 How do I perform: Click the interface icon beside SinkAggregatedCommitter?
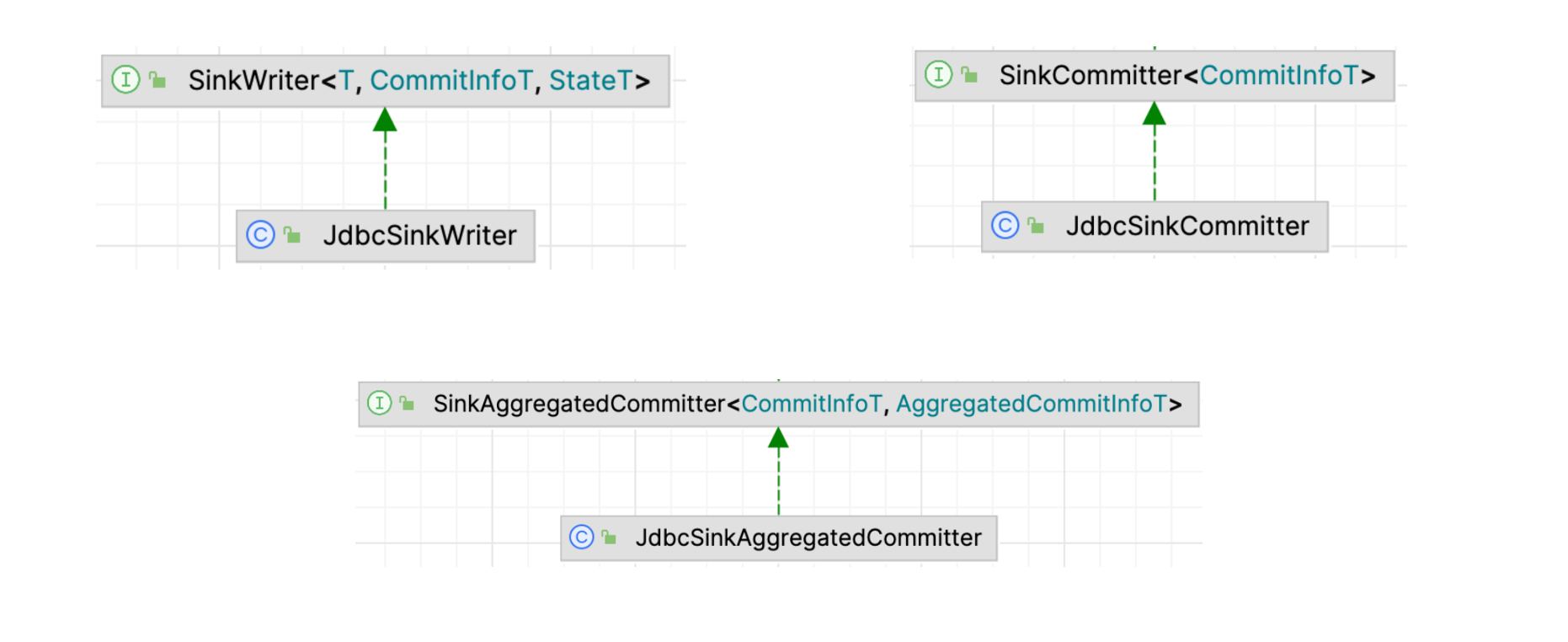(380, 403)
